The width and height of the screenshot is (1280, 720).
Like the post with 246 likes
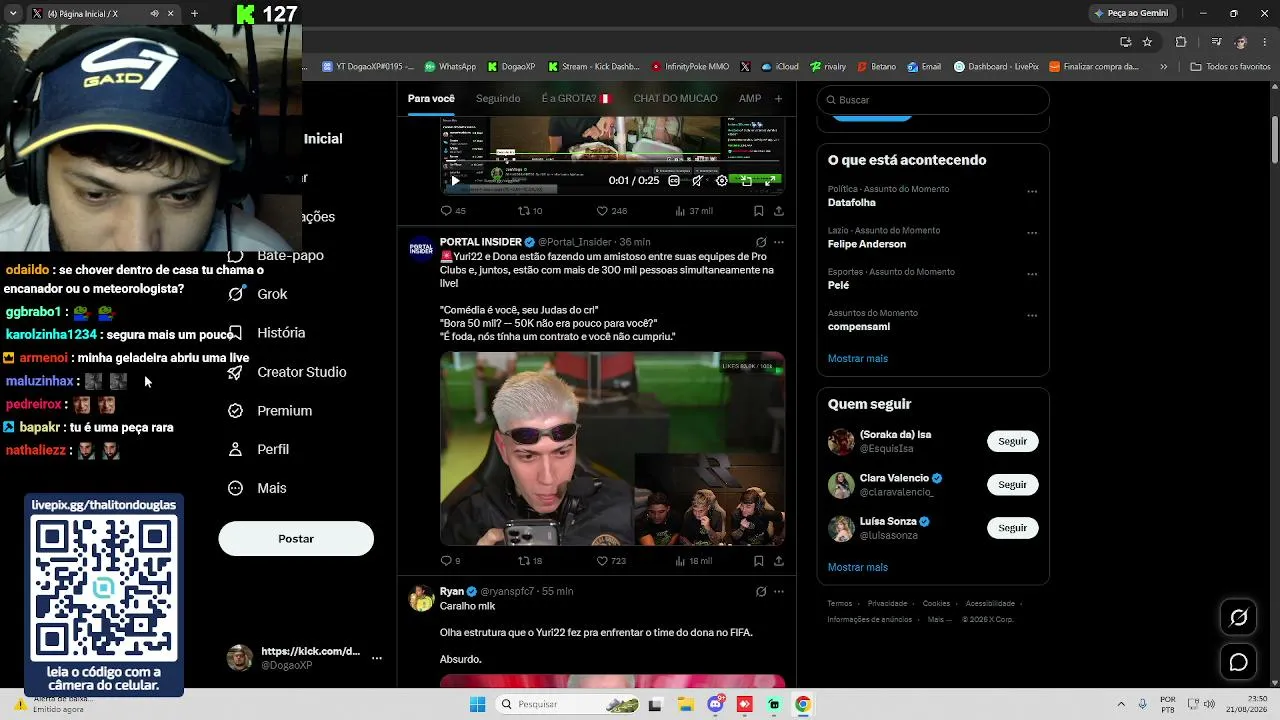click(x=612, y=211)
